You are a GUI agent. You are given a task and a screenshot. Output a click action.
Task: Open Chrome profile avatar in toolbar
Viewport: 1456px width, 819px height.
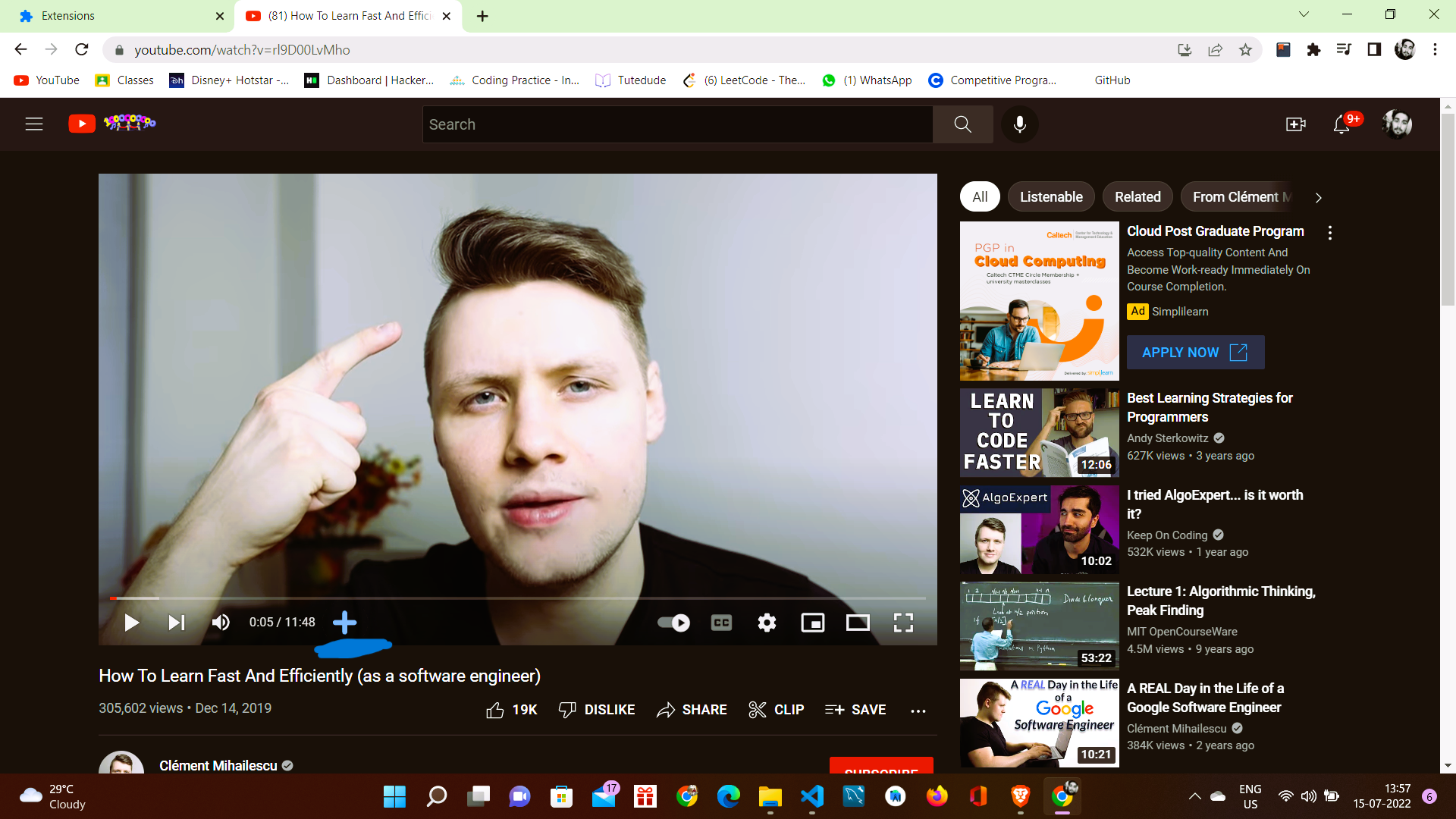tap(1404, 50)
